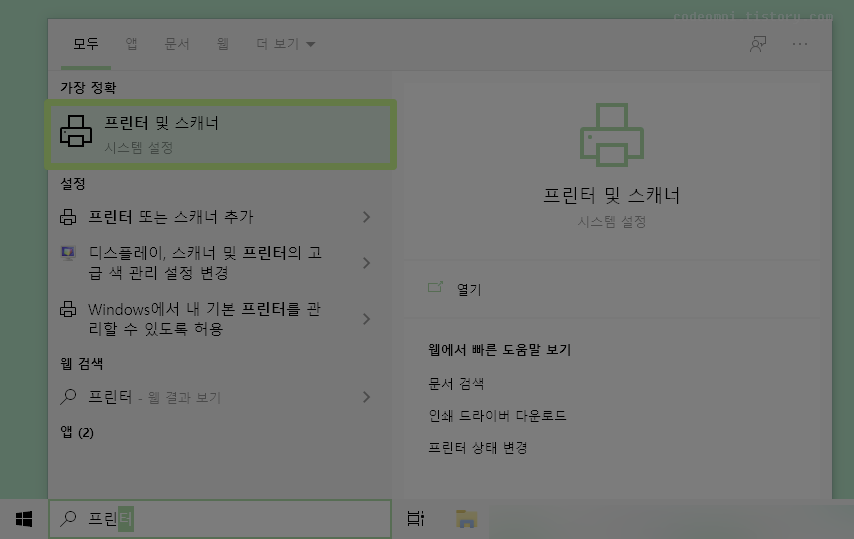This screenshot has width=854, height=539.
Task: Expand the 앱 (2) section
Action: coord(77,432)
